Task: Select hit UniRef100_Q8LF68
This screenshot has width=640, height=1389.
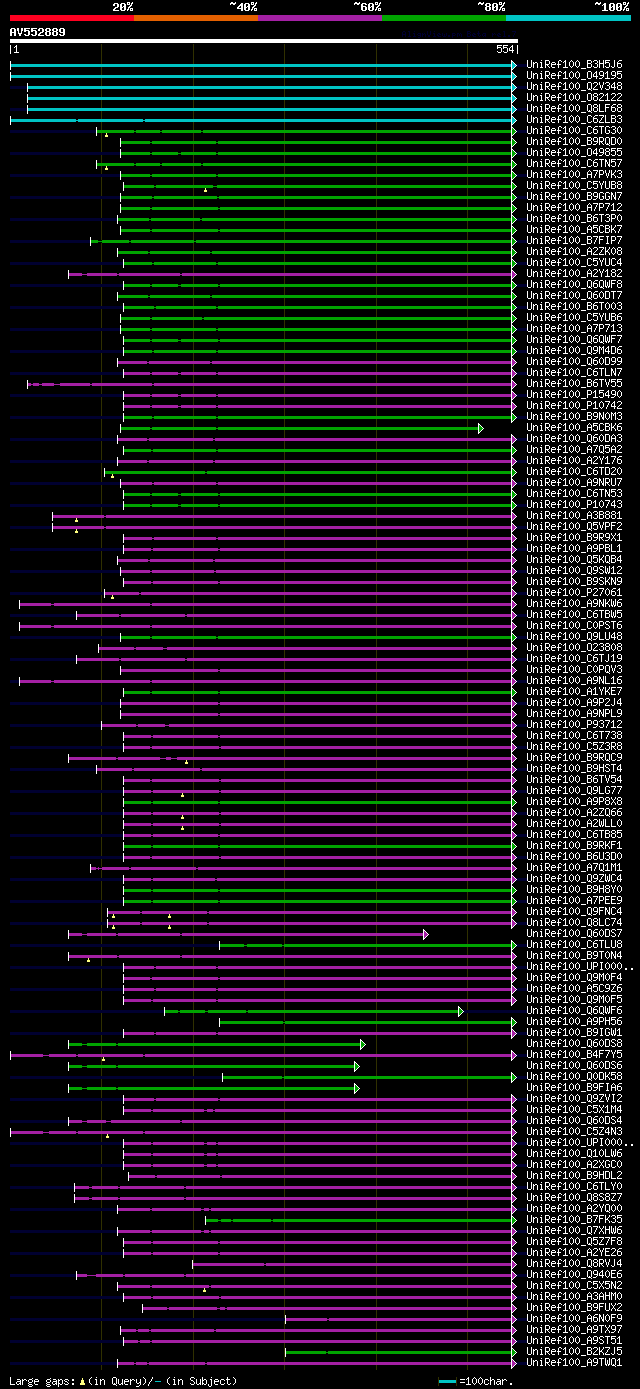Action: (x=574, y=109)
